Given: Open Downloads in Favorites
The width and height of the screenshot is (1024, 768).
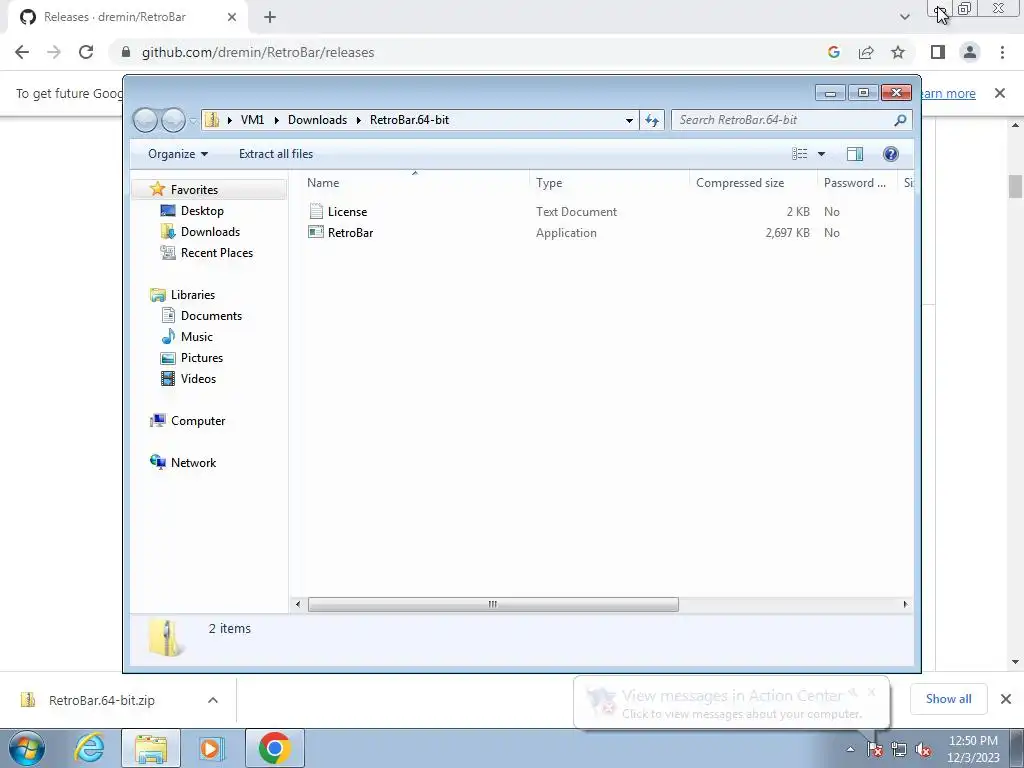Looking at the screenshot, I should click(210, 232).
